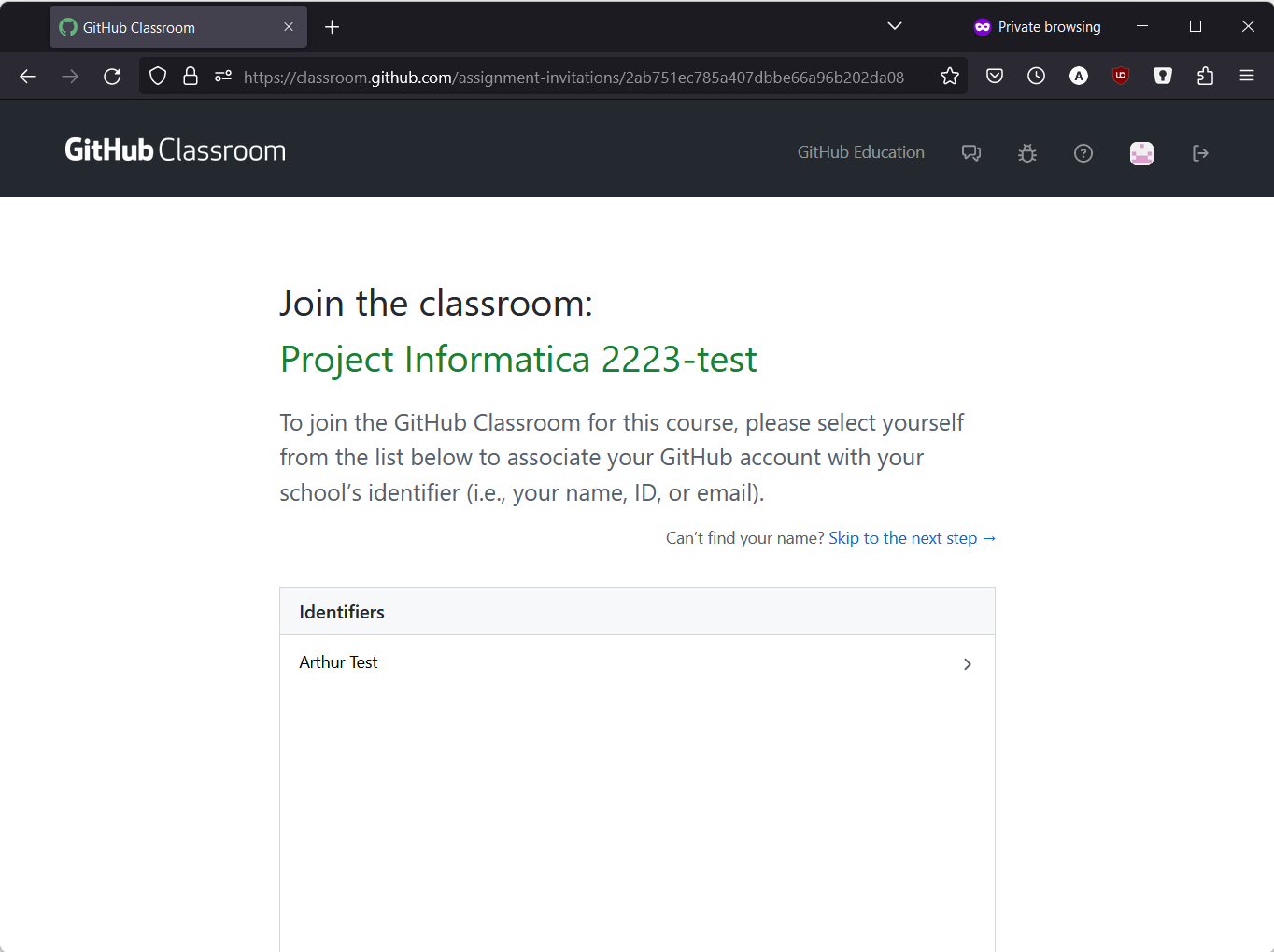Screen dimensions: 1274x952
Task: Click the Bitwarden shield extension icon
Action: (x=1163, y=77)
